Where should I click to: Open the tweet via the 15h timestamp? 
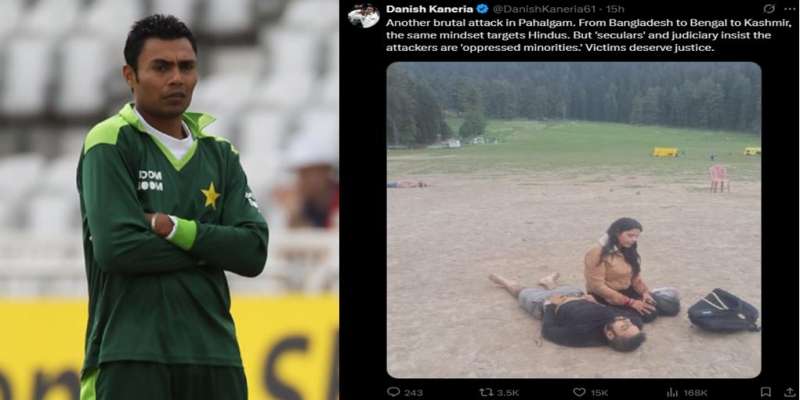[615, 9]
